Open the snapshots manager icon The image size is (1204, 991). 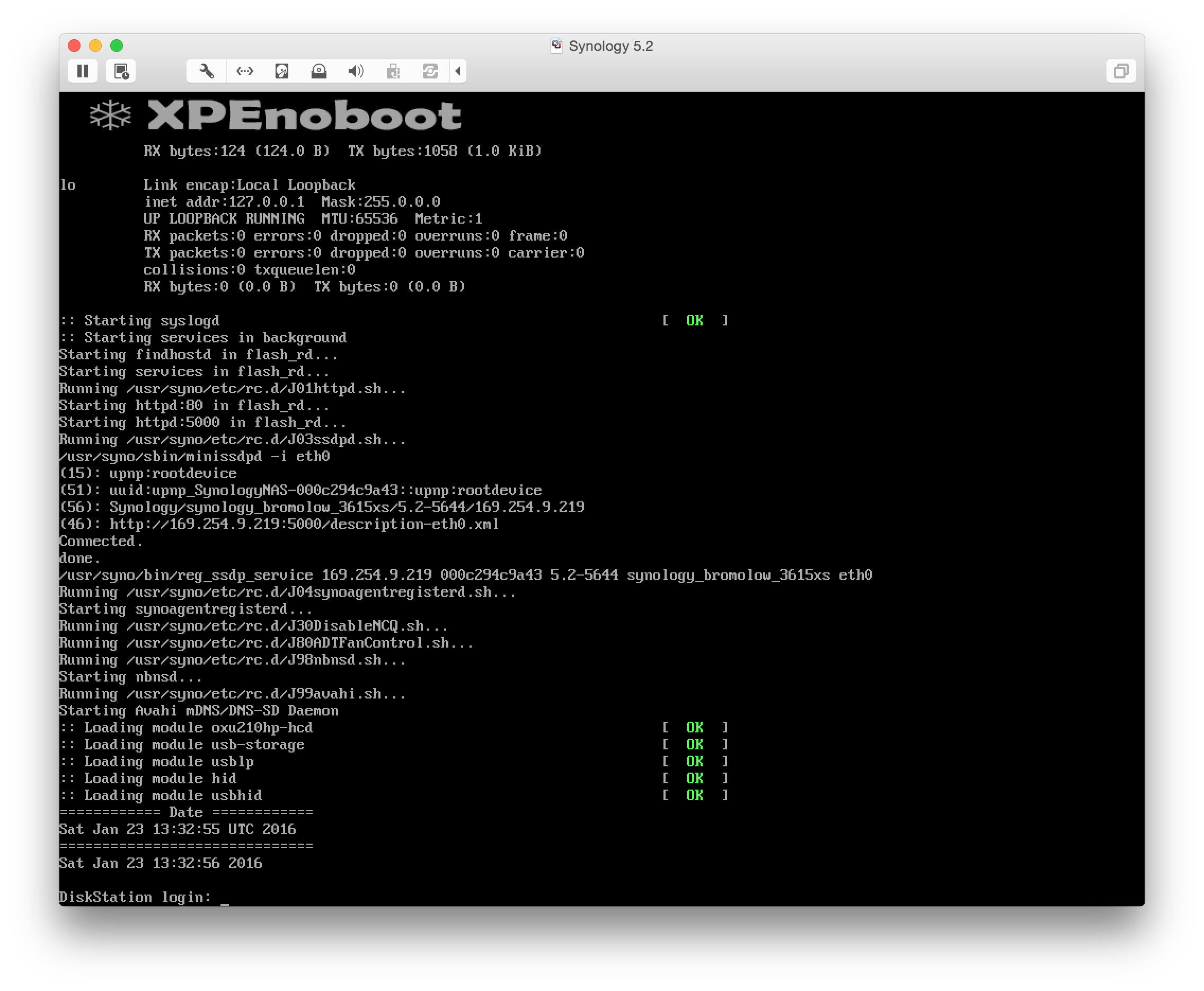(x=121, y=72)
